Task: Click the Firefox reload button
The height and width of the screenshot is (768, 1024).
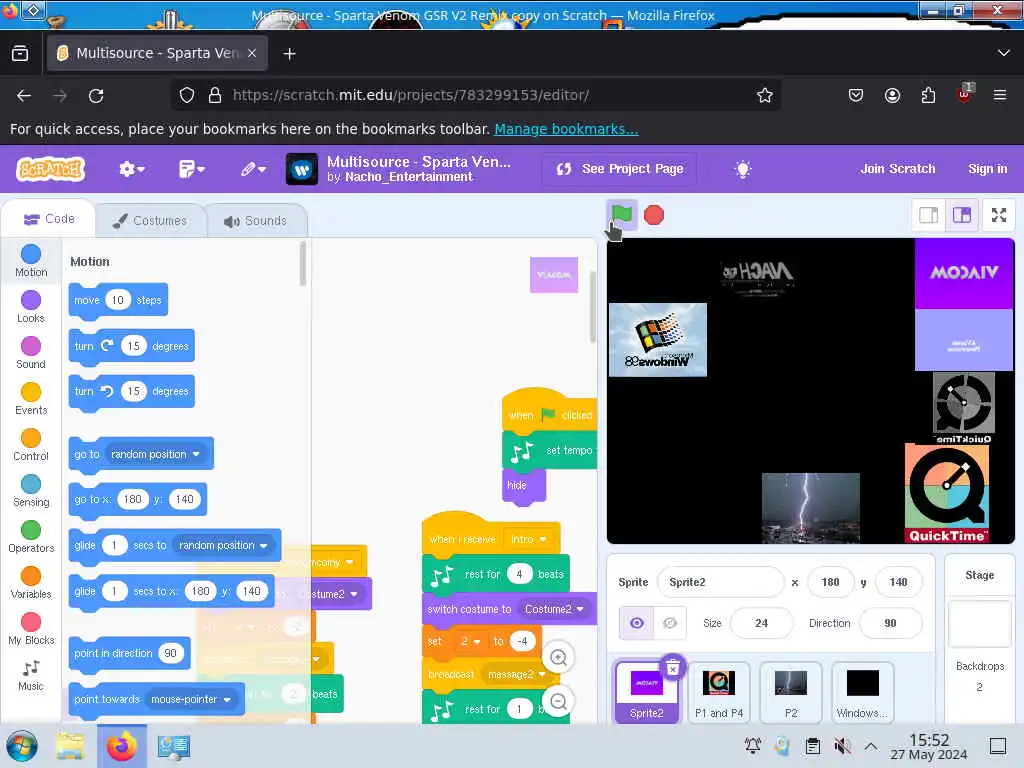Action: click(x=96, y=96)
